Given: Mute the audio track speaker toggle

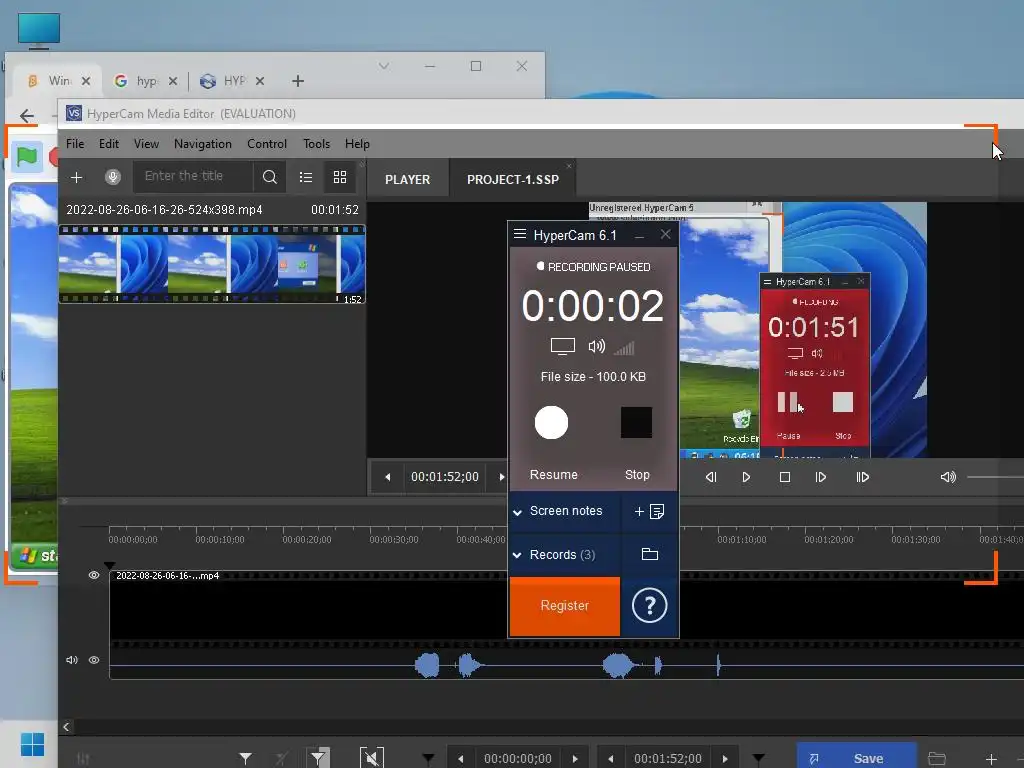Looking at the screenshot, I should point(72,660).
